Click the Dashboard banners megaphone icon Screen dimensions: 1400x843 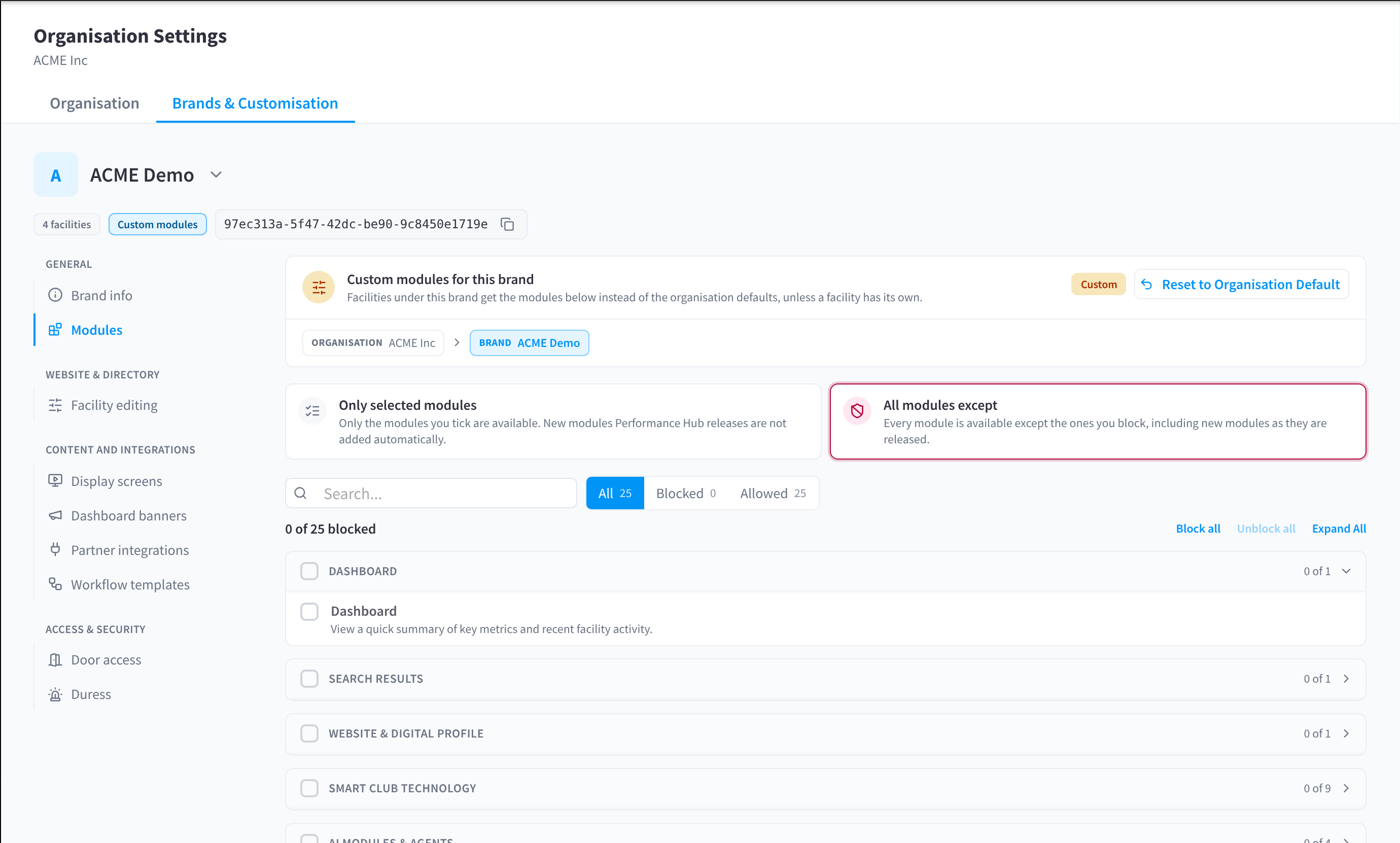55,516
